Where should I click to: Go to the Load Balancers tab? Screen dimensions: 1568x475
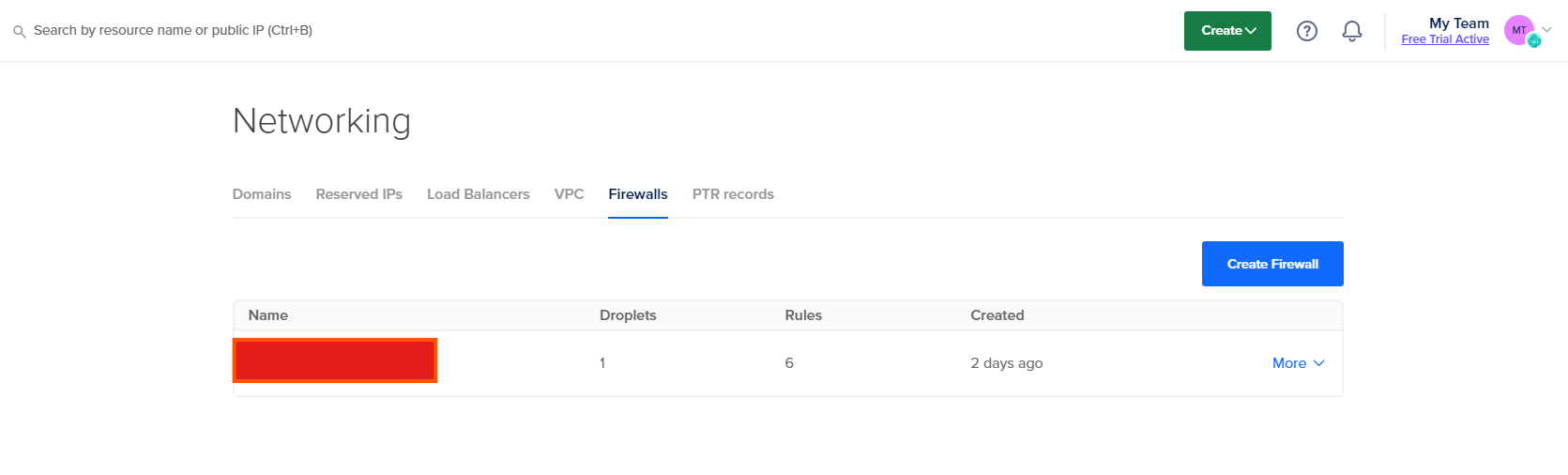[479, 194]
